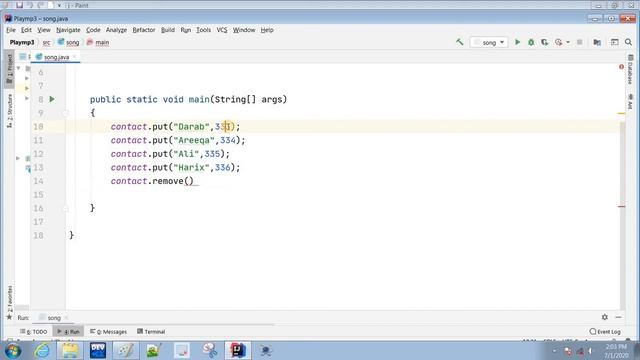This screenshot has height=360, width=640.
Task: Click the Stop square icon in toolbar
Action: point(579,42)
